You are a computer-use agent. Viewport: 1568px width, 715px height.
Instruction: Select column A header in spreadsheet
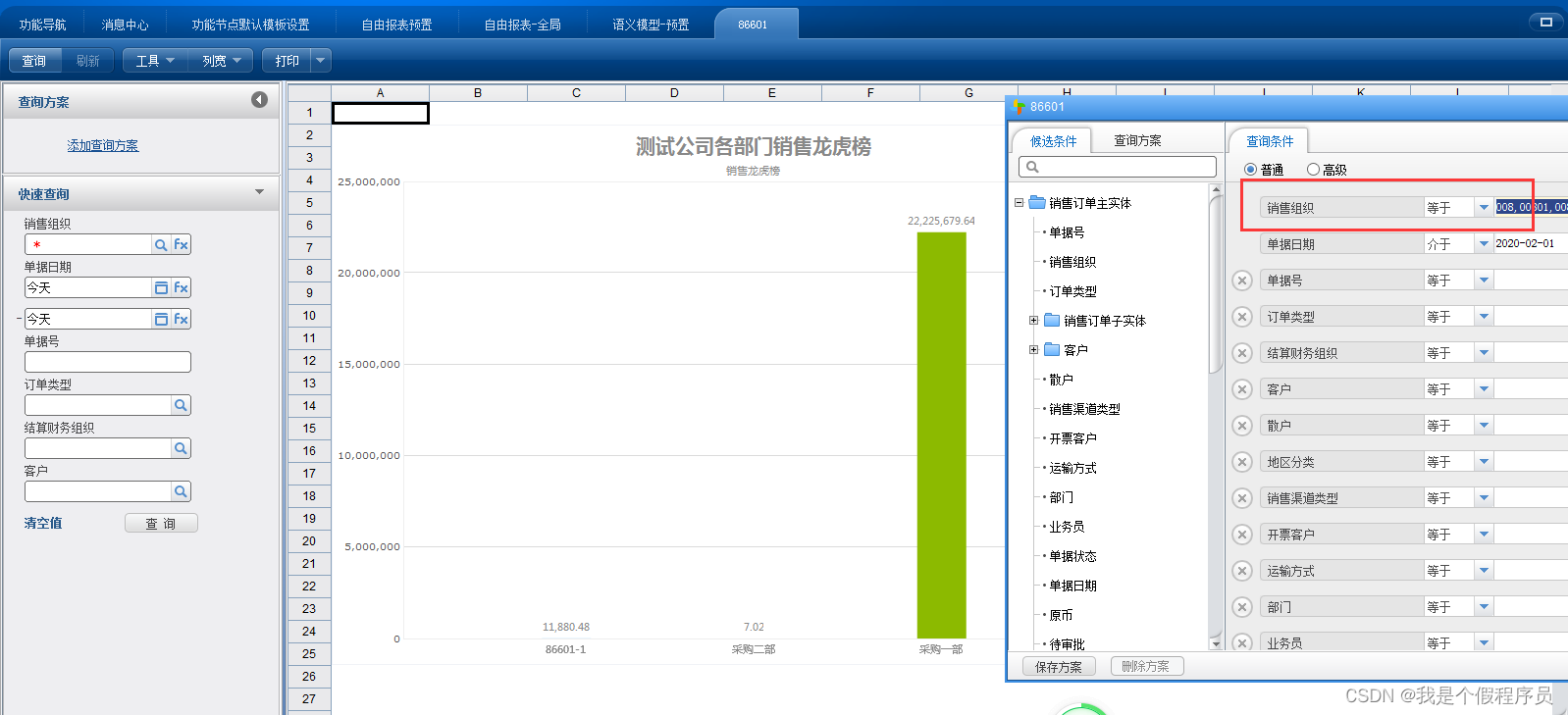(380, 93)
